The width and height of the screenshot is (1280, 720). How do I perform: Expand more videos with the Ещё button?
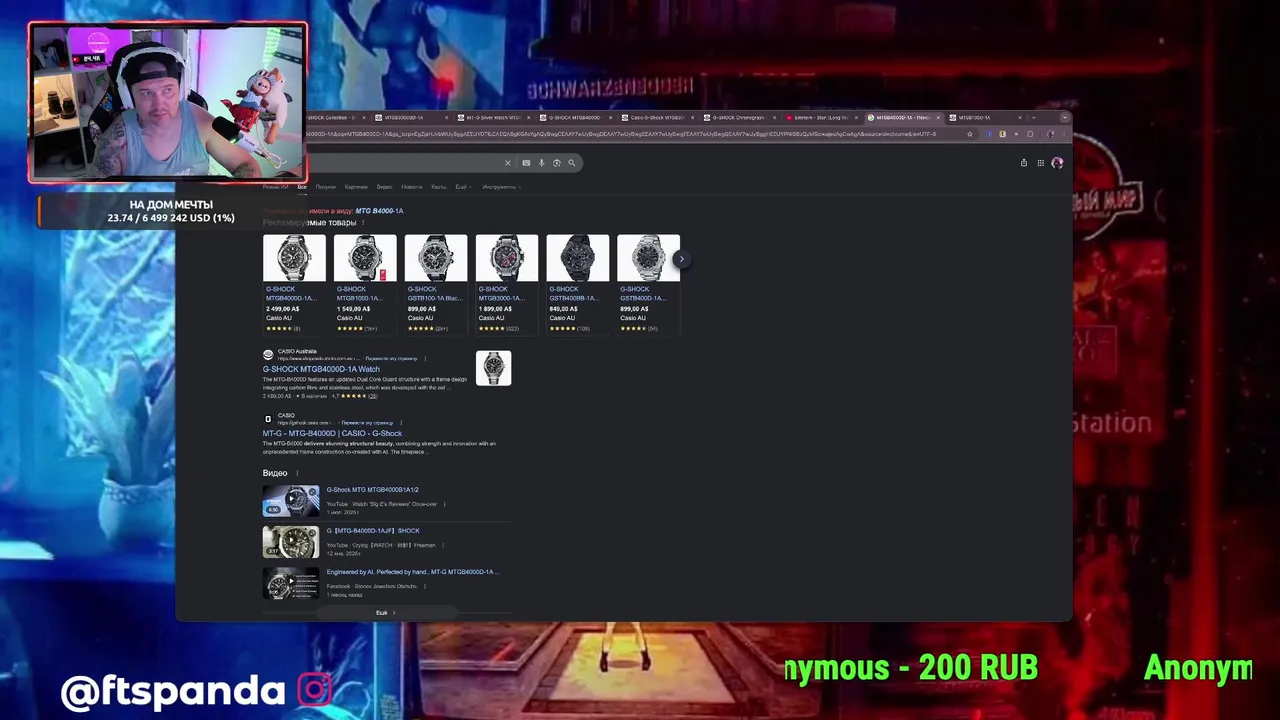(386, 612)
